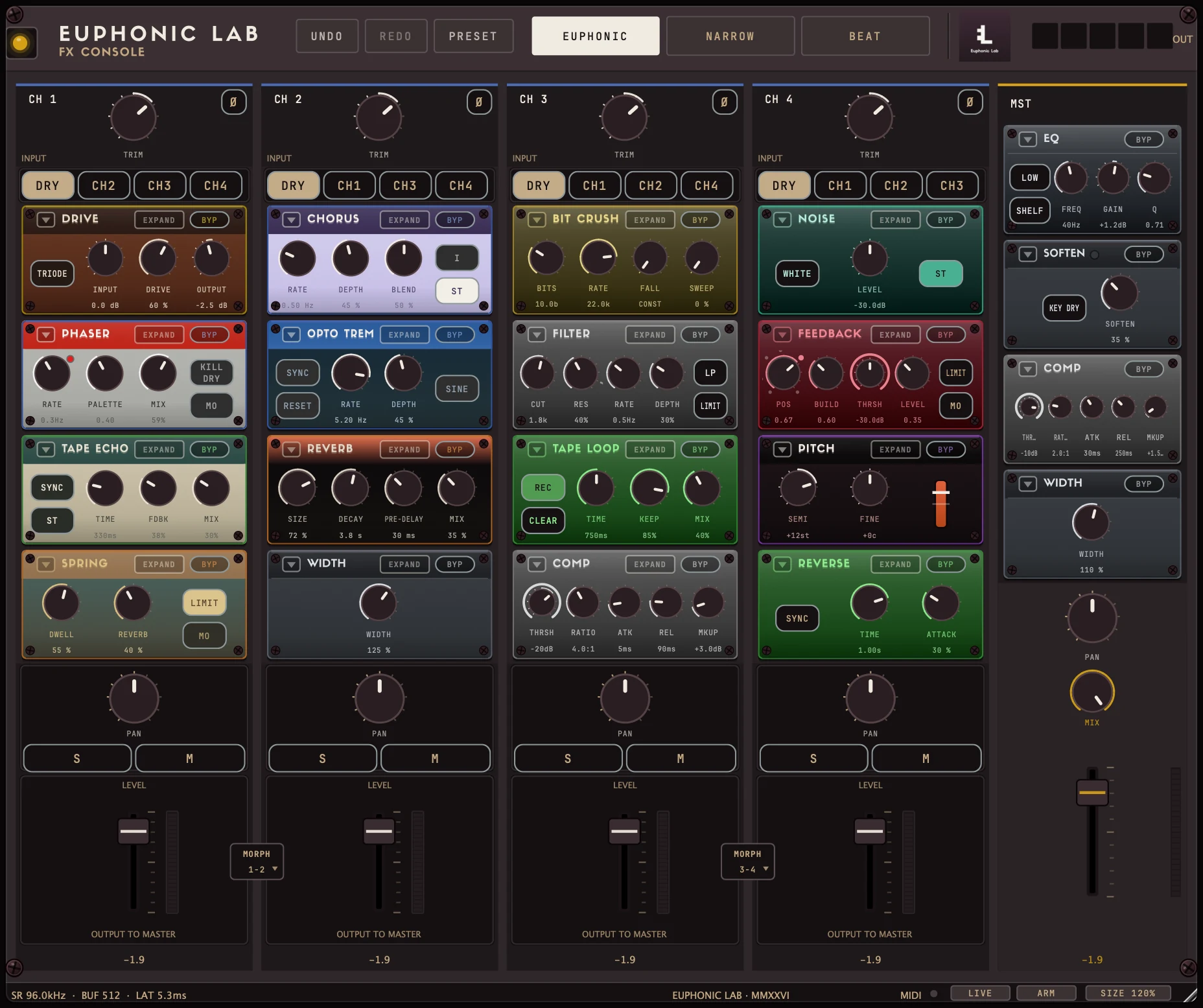Remove the FILTER module via corner icon

pyautogui.click(x=729, y=328)
